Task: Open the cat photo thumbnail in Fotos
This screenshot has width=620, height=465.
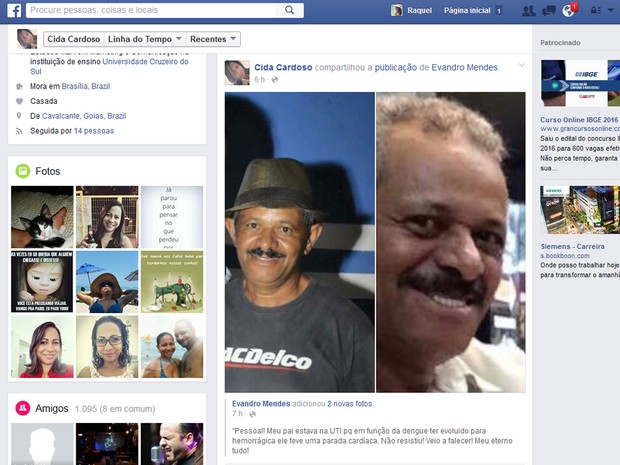Action: click(x=42, y=216)
